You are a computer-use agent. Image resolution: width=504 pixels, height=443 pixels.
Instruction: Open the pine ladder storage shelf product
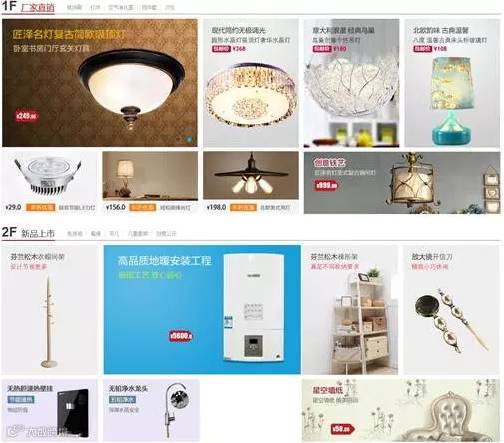coord(350,310)
